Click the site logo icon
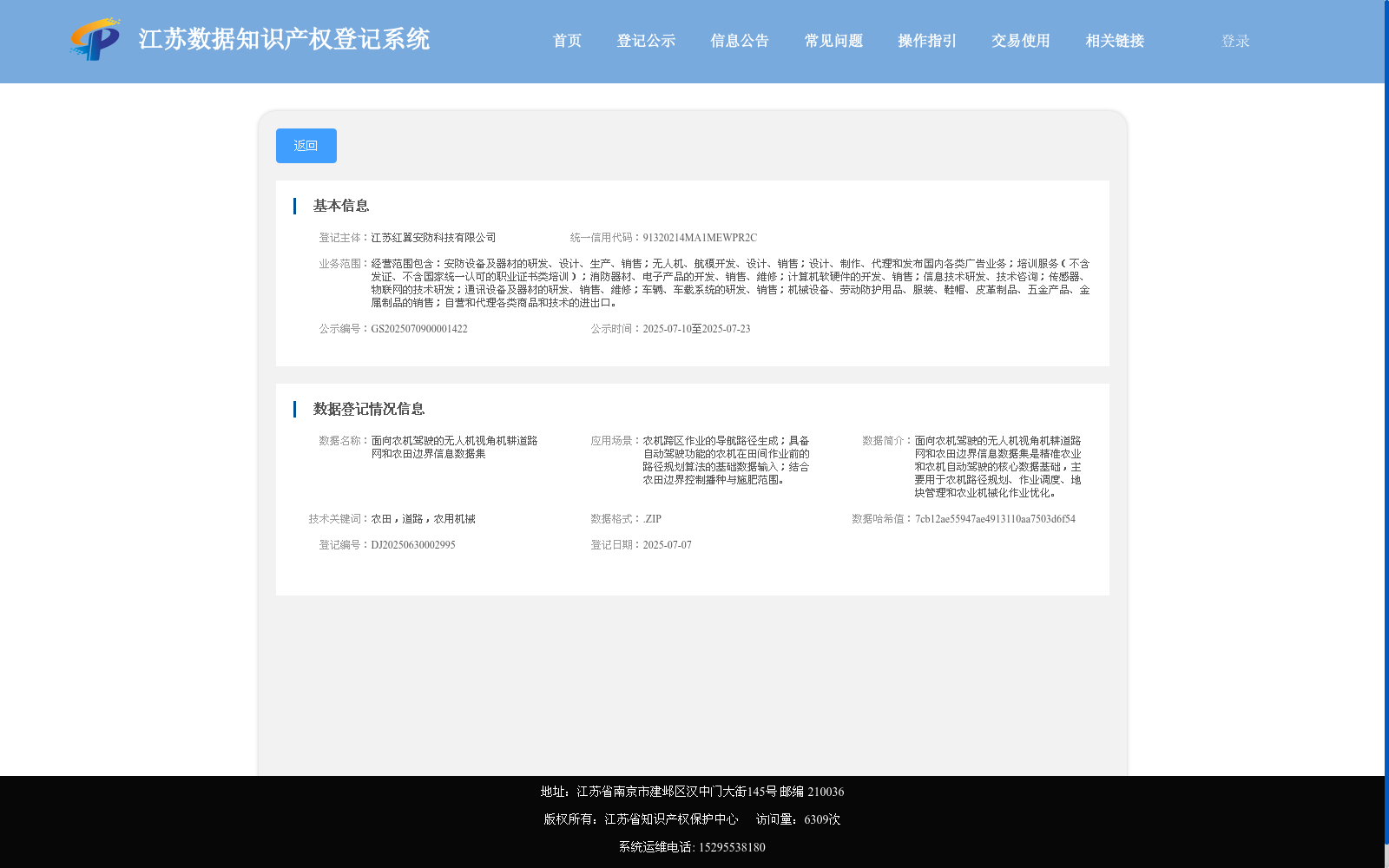The height and width of the screenshot is (868, 1389). point(95,39)
